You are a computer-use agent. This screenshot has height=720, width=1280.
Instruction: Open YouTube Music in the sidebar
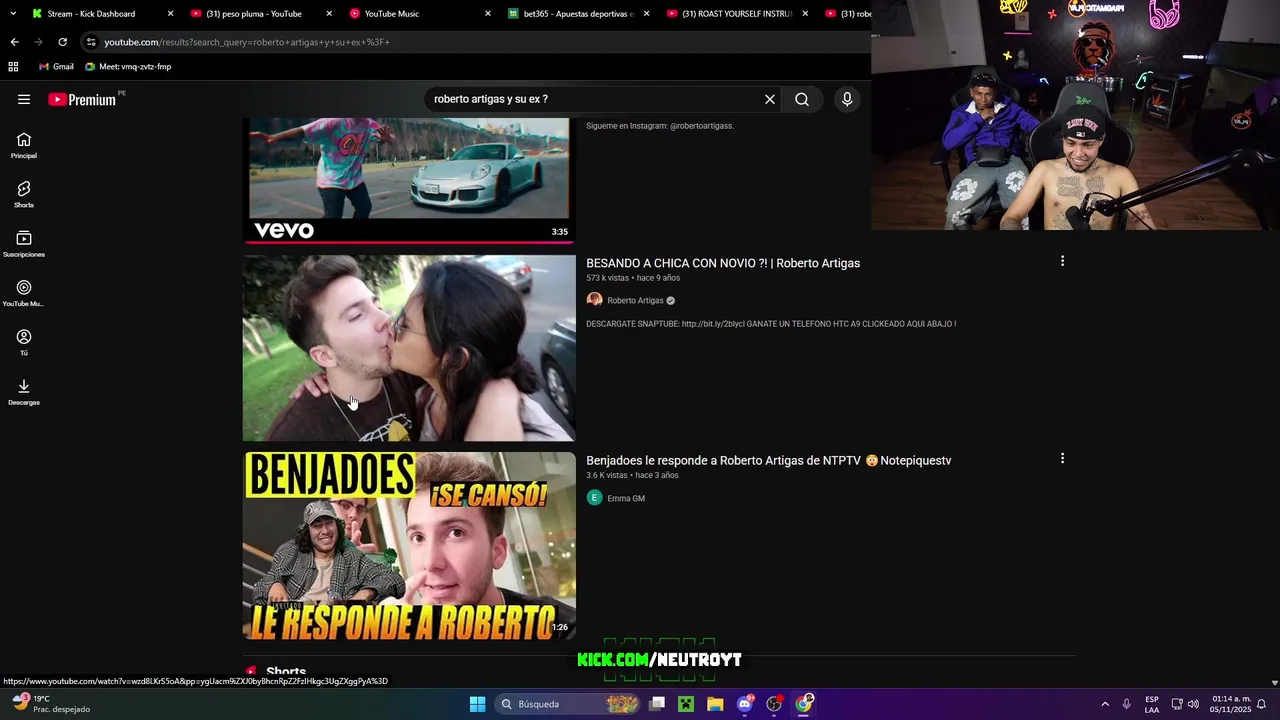(x=24, y=294)
